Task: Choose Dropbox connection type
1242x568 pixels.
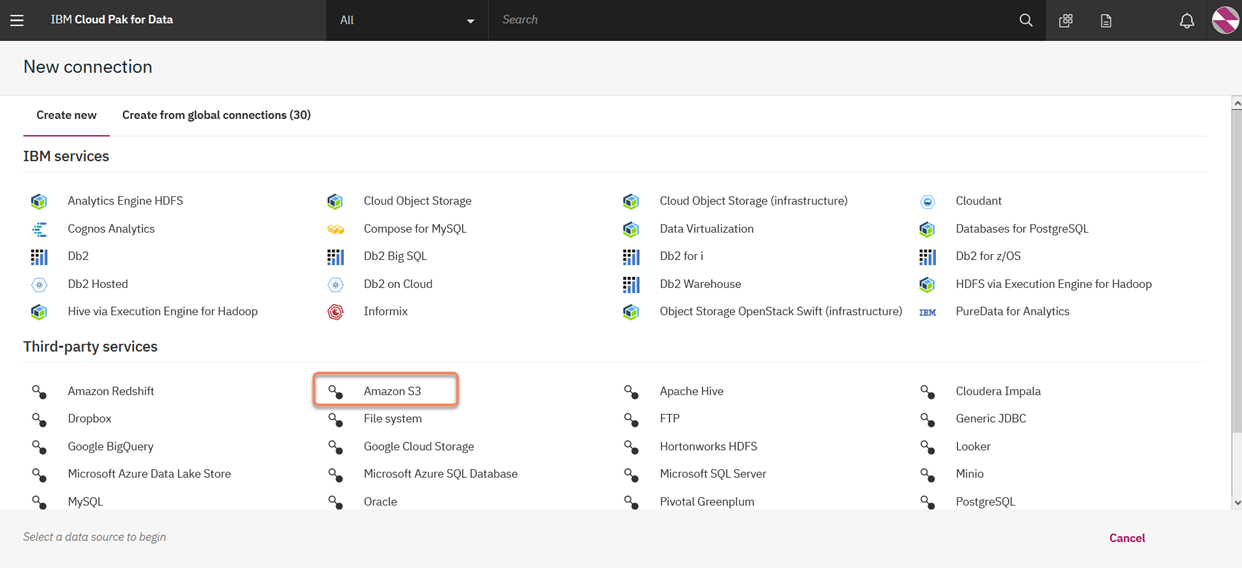Action: tap(89, 419)
